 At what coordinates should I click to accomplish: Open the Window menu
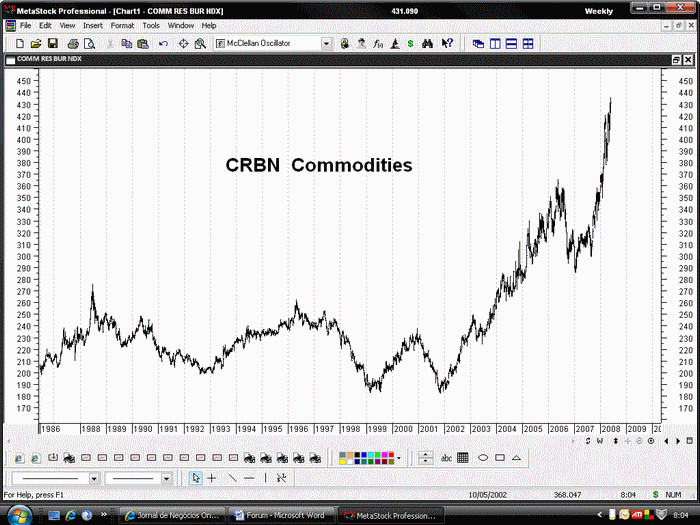(181, 26)
